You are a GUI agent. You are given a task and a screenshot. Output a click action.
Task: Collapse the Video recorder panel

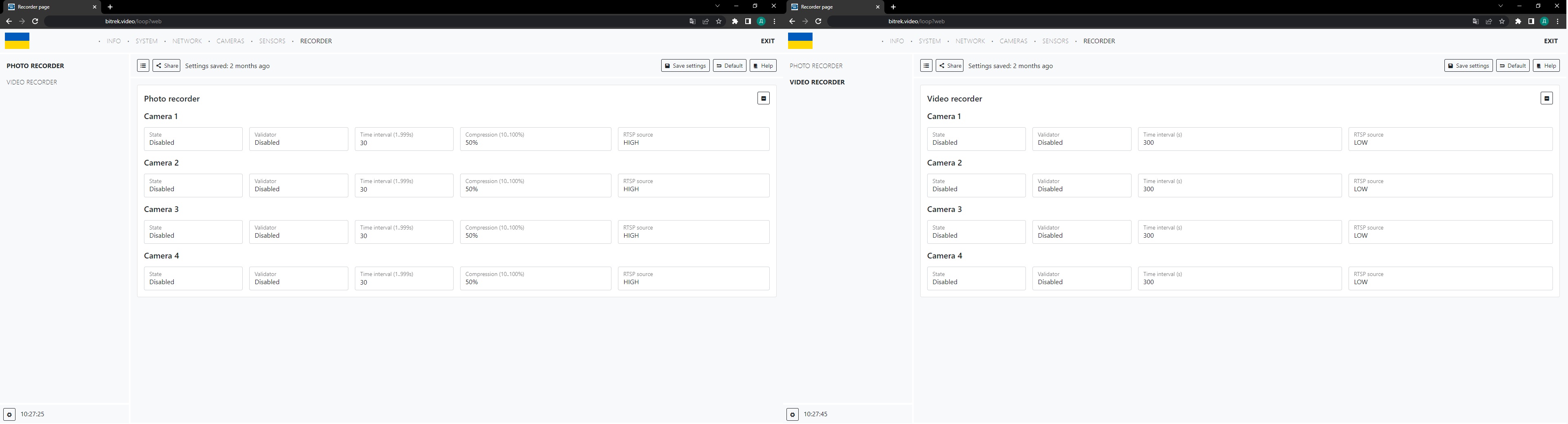coord(1546,99)
